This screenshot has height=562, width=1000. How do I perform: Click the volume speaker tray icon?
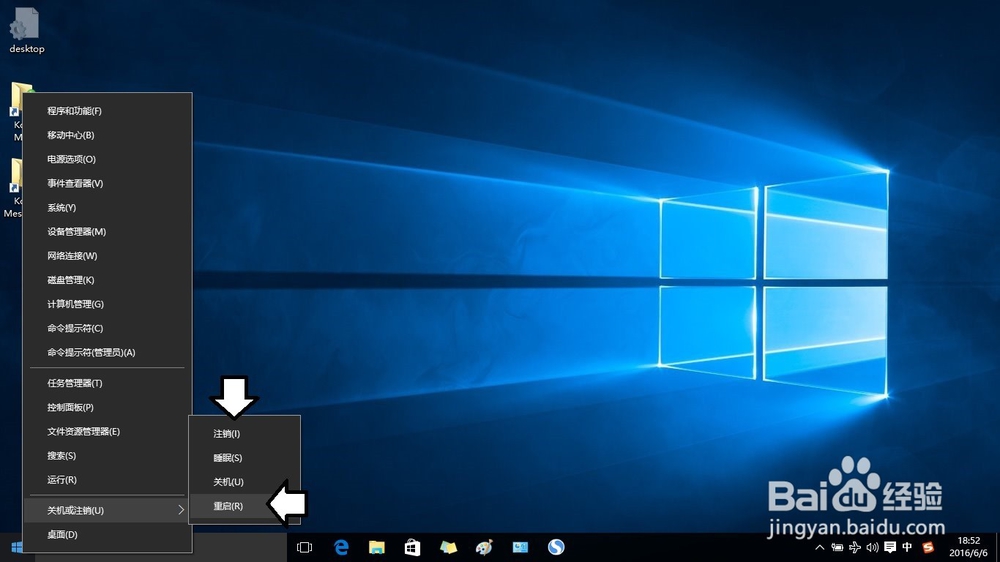pyautogui.click(x=872, y=547)
